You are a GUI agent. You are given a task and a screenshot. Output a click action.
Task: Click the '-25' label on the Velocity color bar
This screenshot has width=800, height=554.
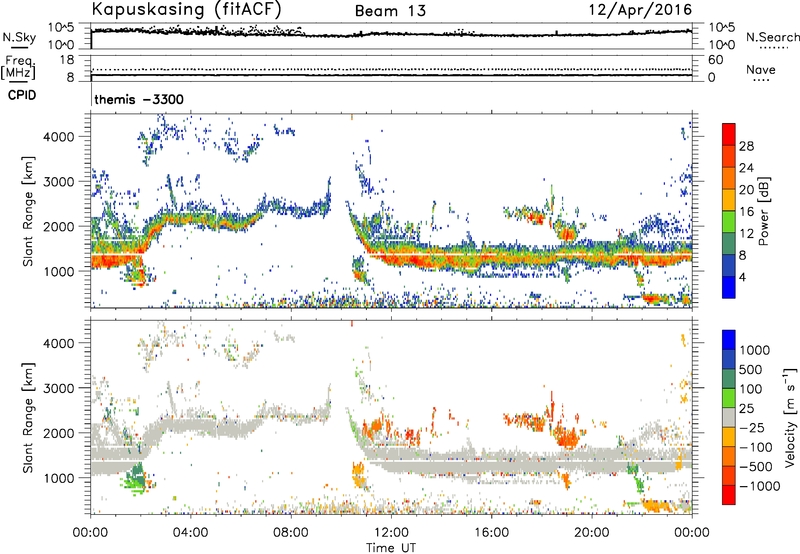(752, 427)
